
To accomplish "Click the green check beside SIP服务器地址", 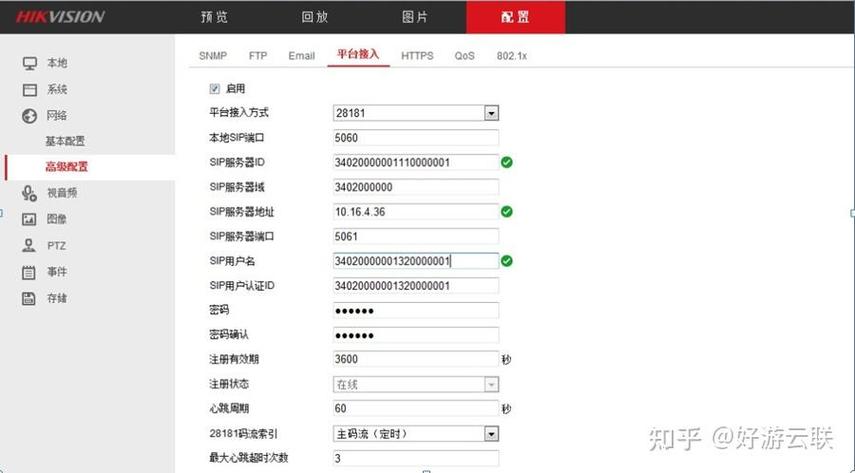I will [507, 212].
